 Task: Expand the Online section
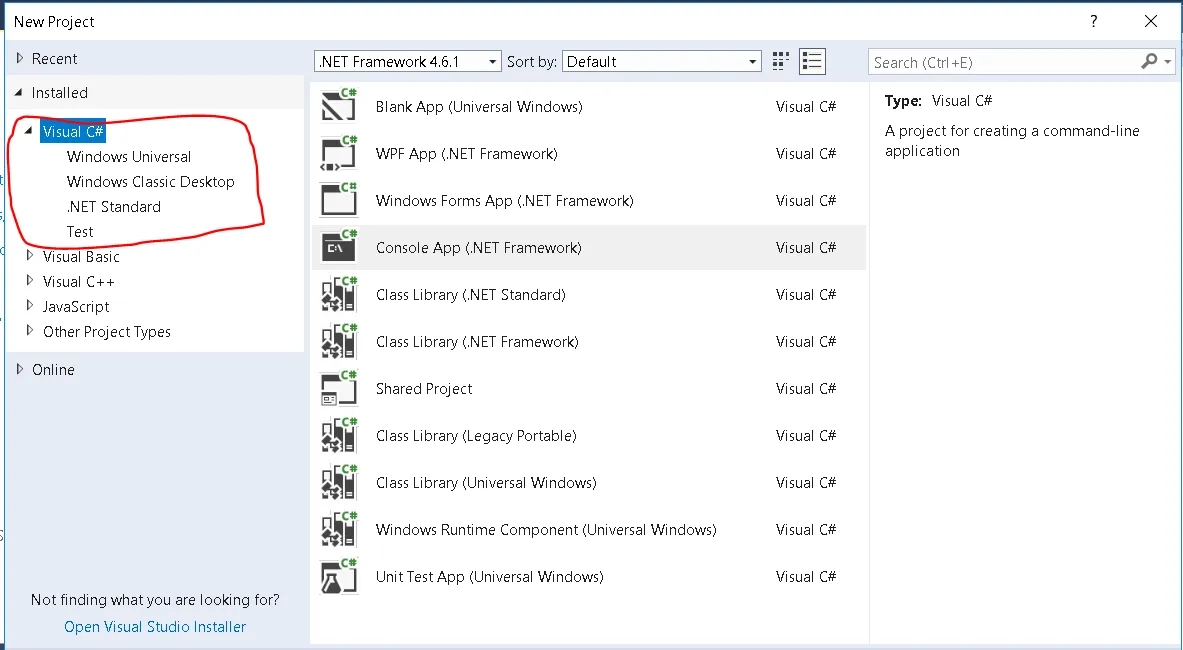(20, 369)
